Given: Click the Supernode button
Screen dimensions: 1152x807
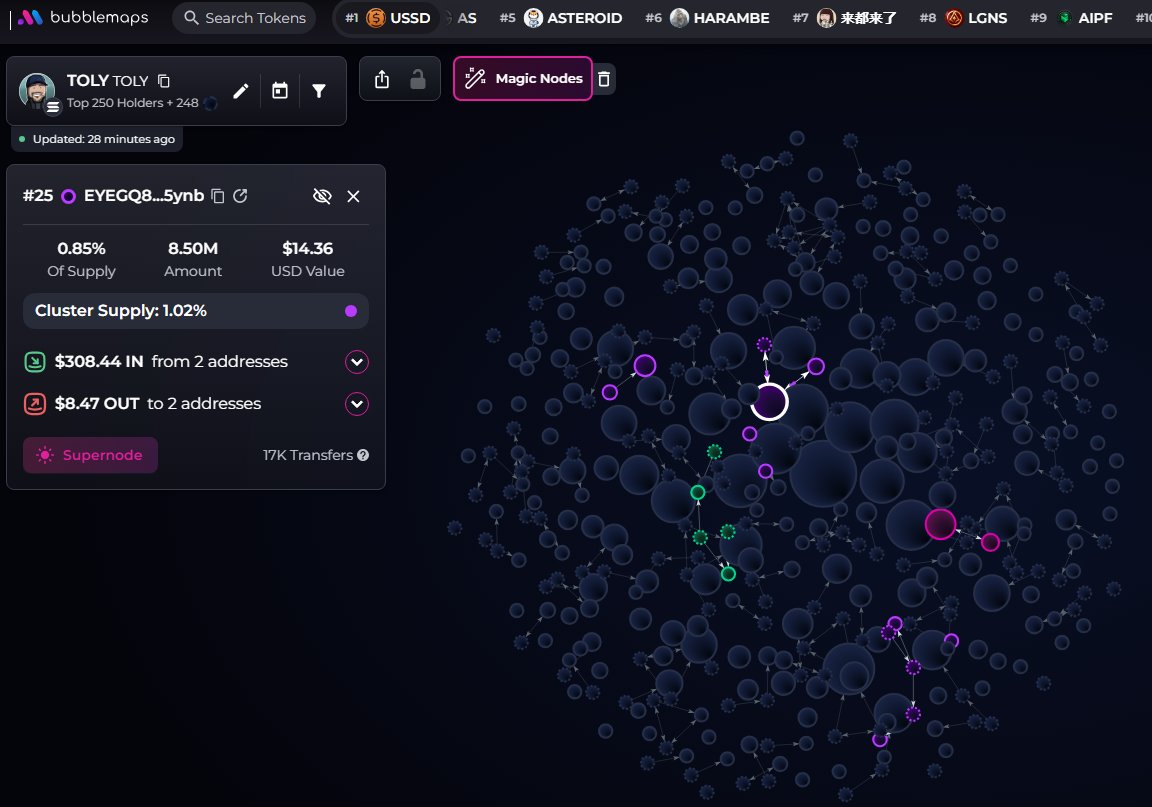Looking at the screenshot, I should (90, 455).
